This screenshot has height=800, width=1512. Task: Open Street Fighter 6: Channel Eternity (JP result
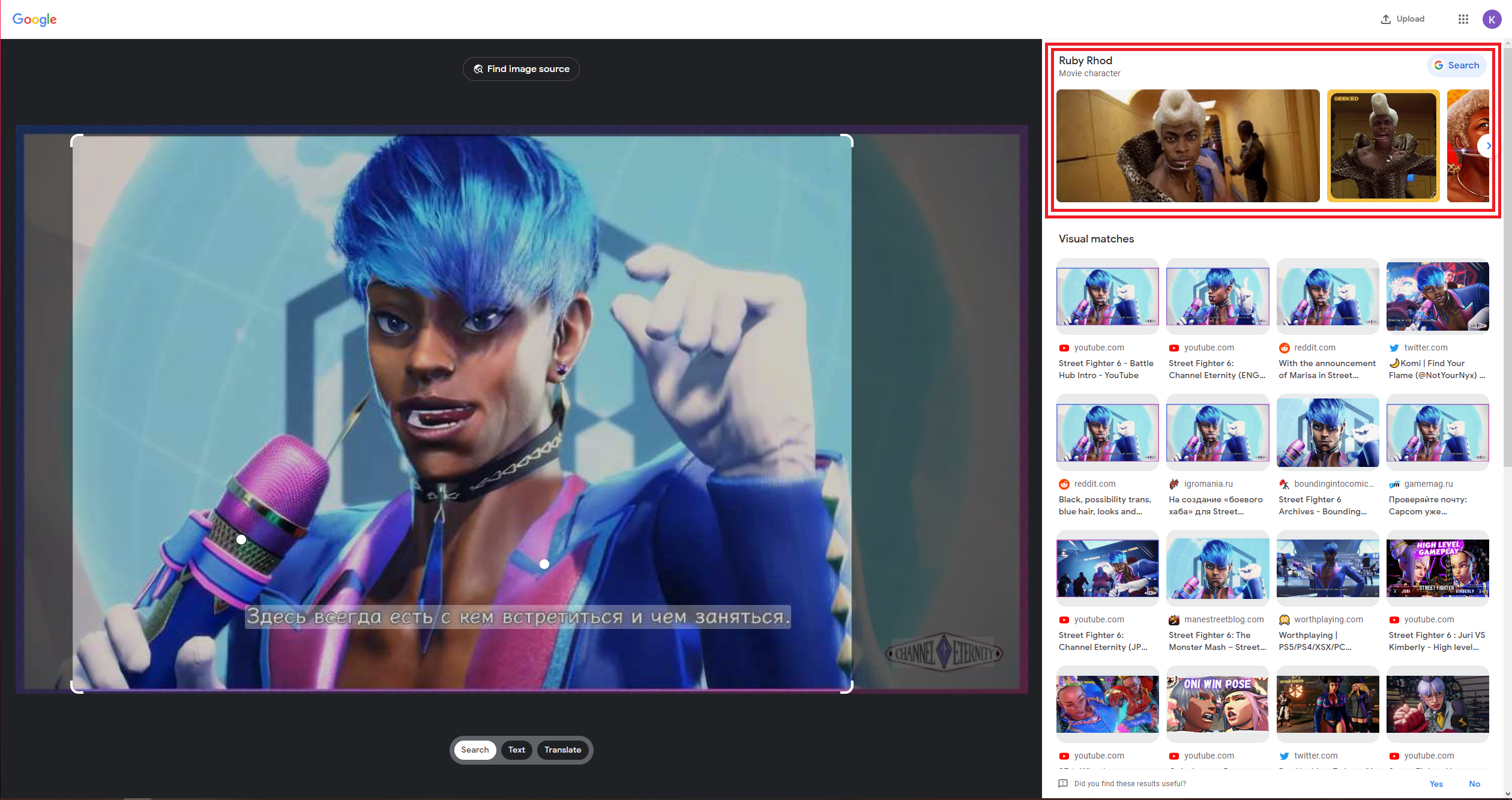[x=1103, y=641]
